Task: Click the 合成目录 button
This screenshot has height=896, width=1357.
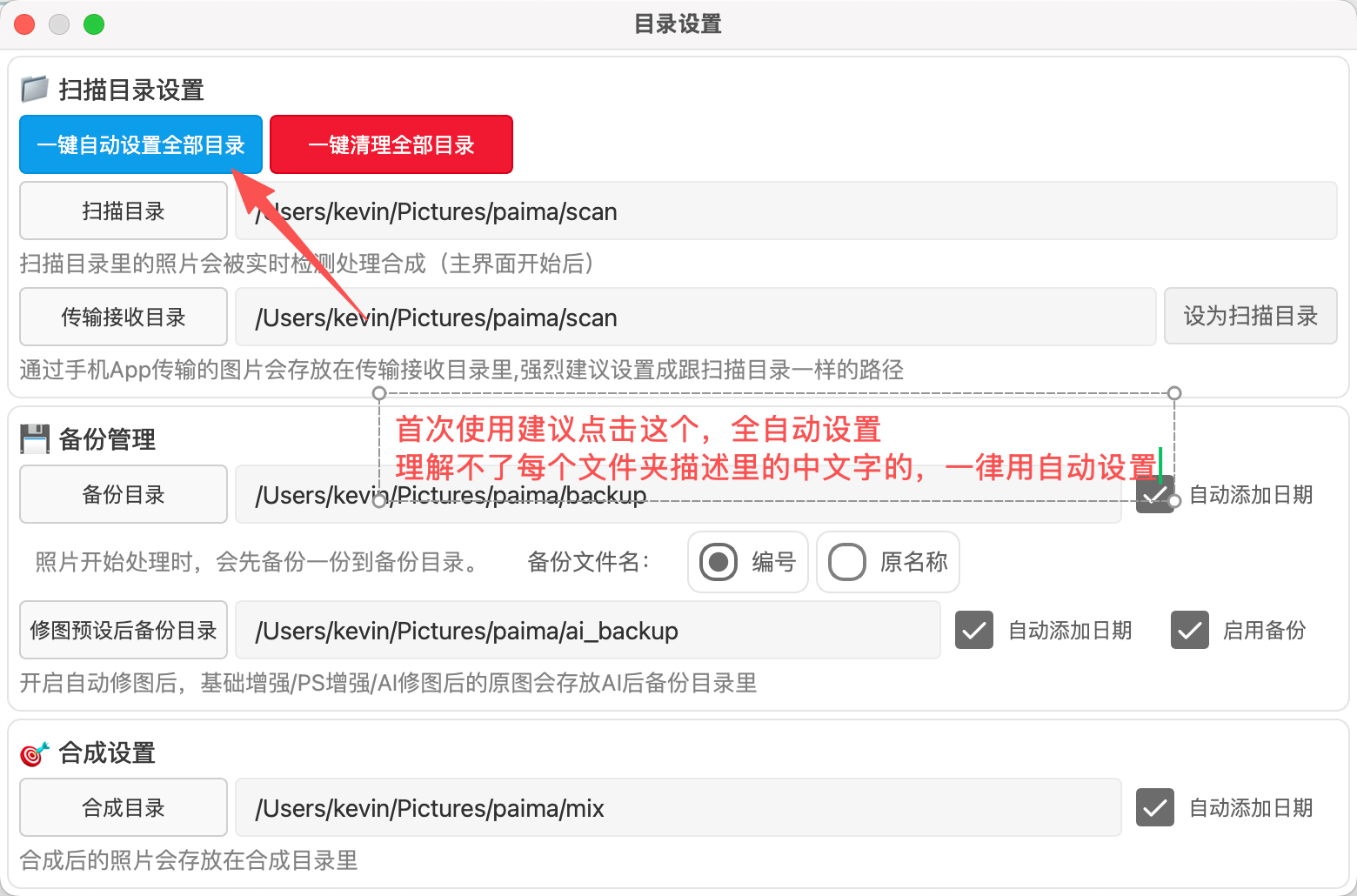Action: 124,808
